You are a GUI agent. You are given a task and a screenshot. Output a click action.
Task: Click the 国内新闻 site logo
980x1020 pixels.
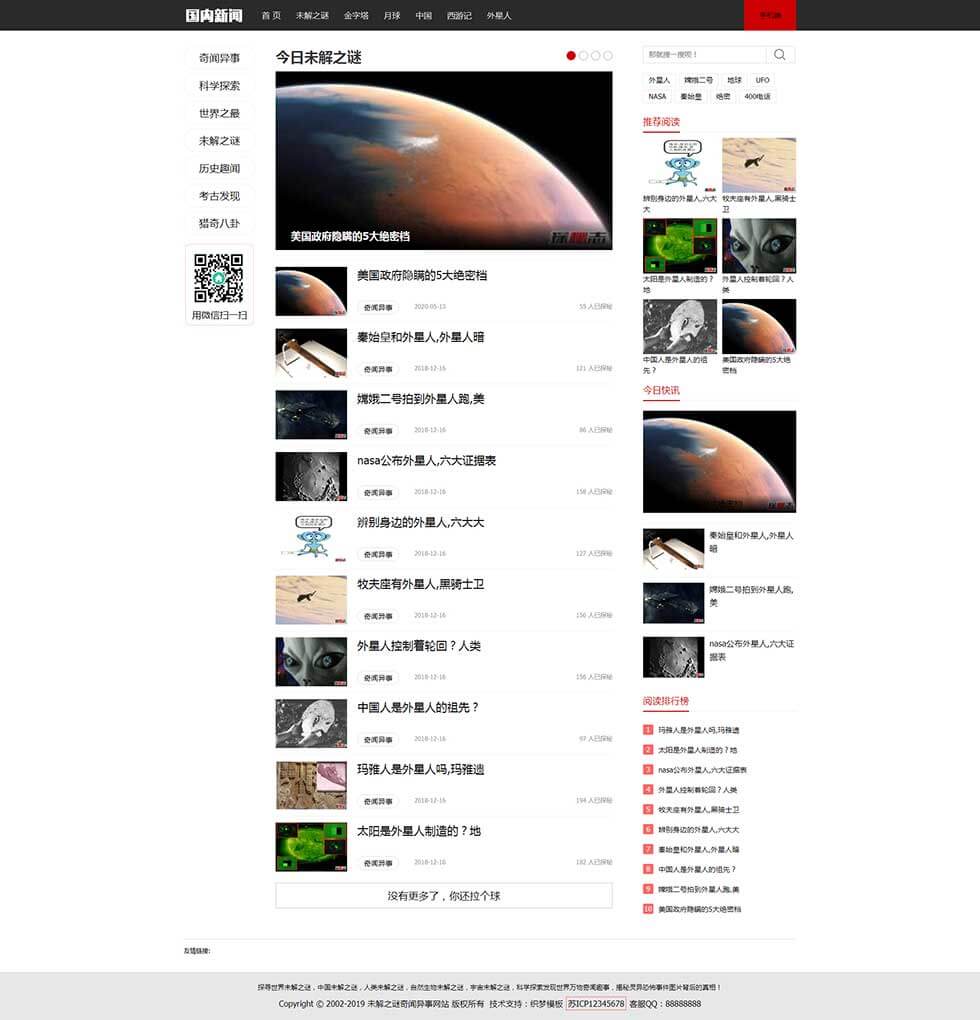(x=214, y=15)
